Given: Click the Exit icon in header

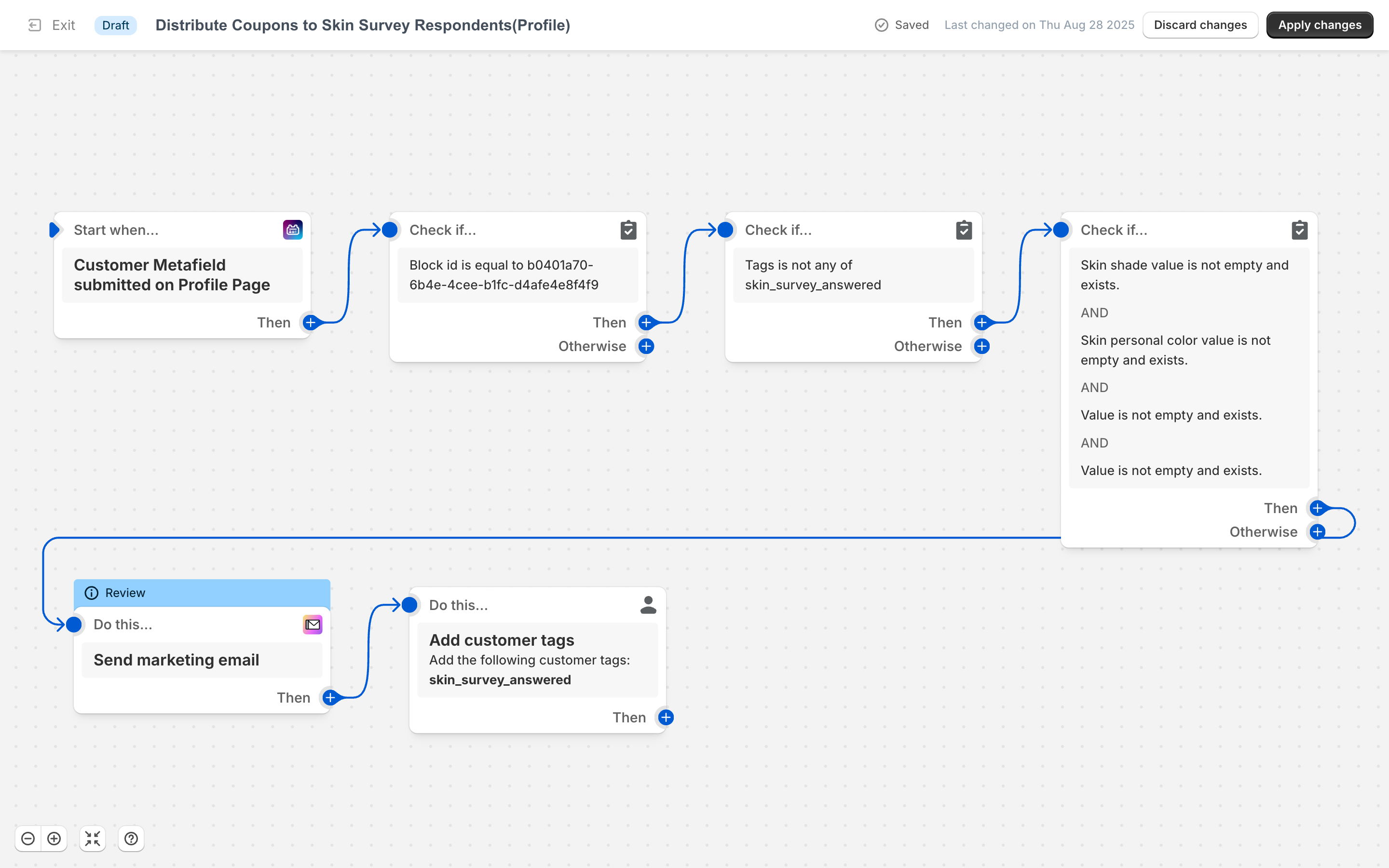Looking at the screenshot, I should (x=34, y=25).
